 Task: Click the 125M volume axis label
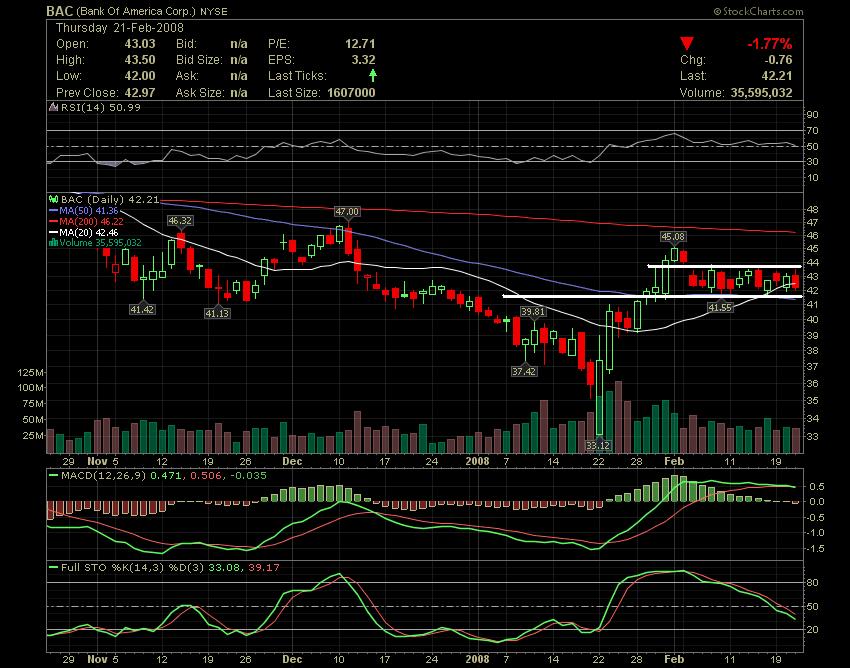(x=30, y=372)
